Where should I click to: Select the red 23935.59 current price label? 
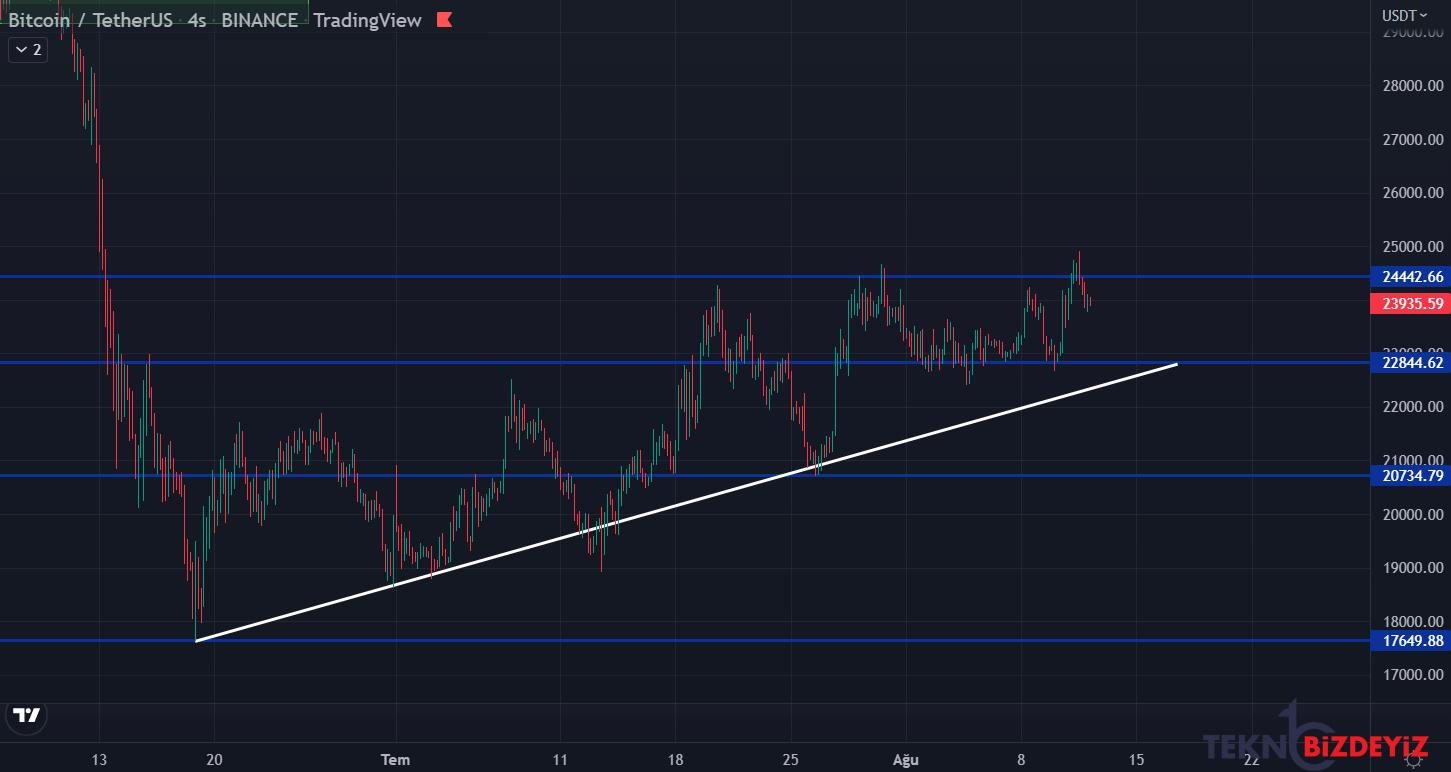click(1412, 303)
